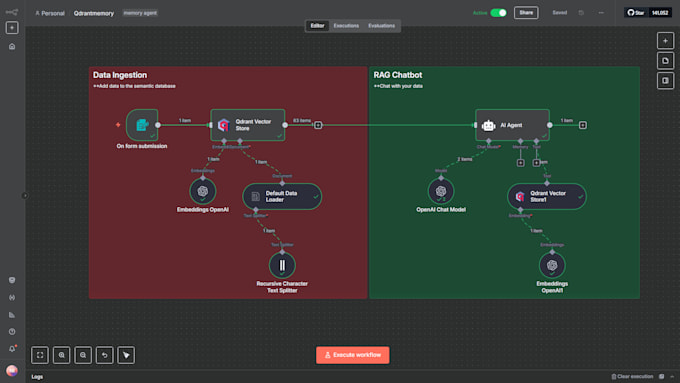Screen dimensions: 680x383
Task: Open the workflow history icon
Action: pos(581,13)
